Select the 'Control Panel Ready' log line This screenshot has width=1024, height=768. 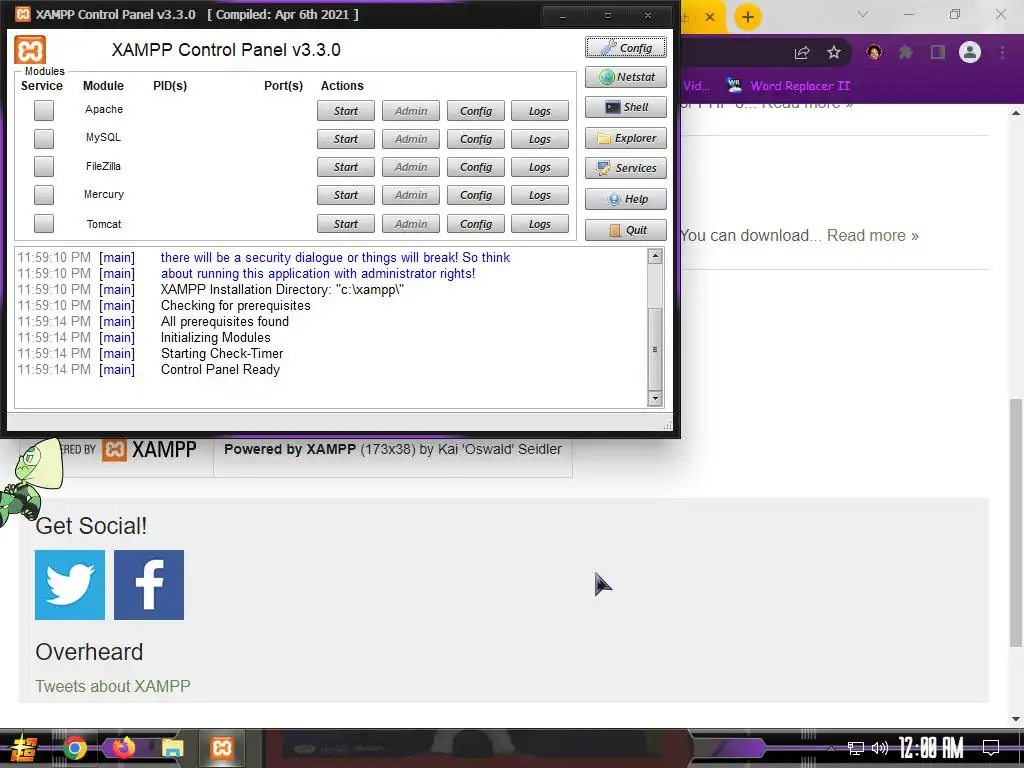click(220, 370)
